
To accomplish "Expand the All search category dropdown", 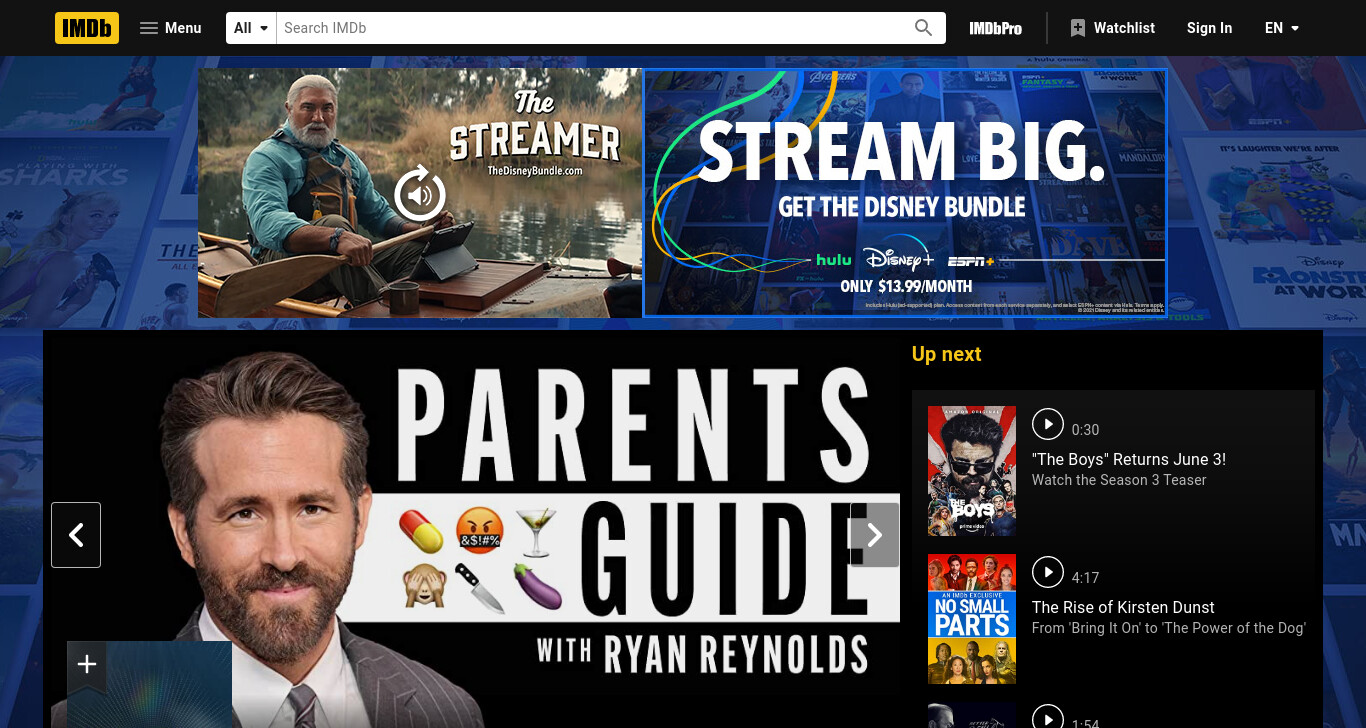I will (x=251, y=28).
